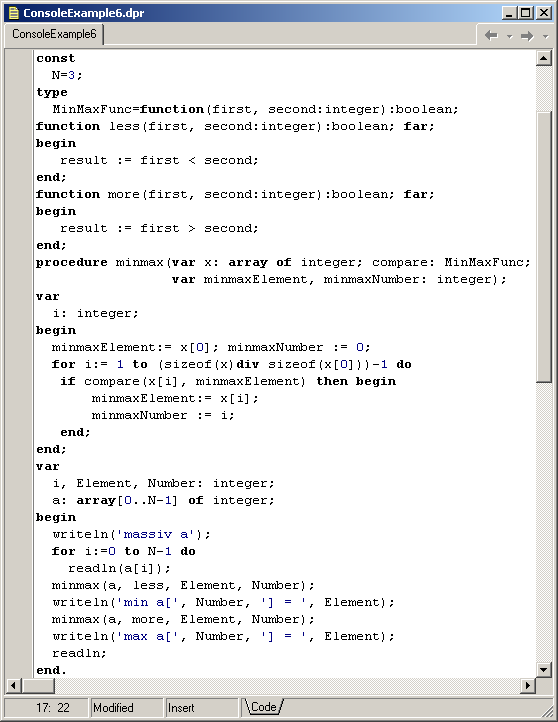This screenshot has width=558, height=722.
Task: Click the 'type' keyword line
Action: pos(52,92)
